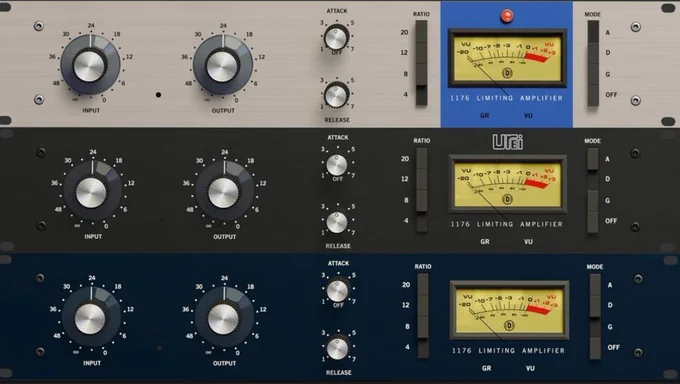Click the UREI logo on the black unit

pos(507,142)
